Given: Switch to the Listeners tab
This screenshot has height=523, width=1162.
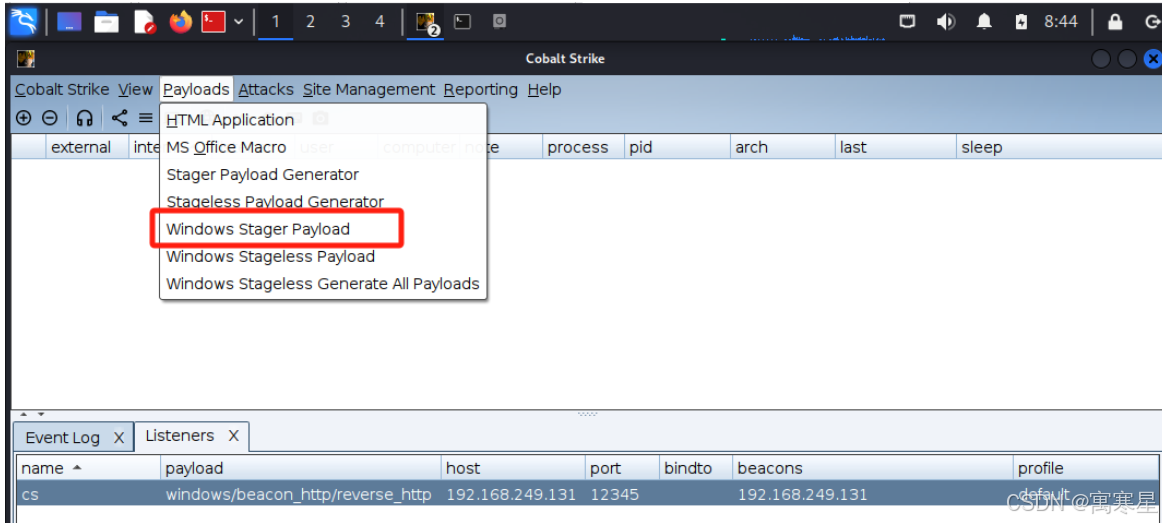Looking at the screenshot, I should click(x=179, y=436).
